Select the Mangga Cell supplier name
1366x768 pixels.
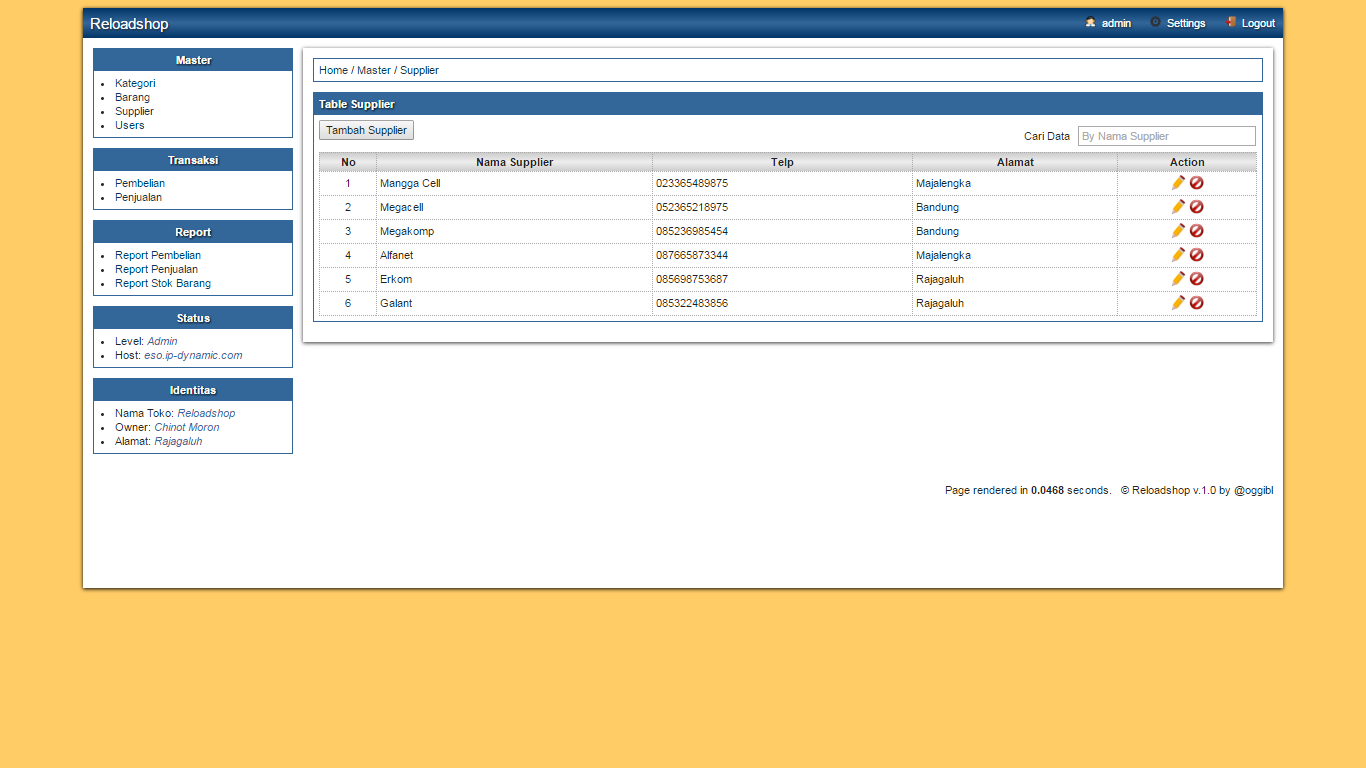click(x=410, y=183)
